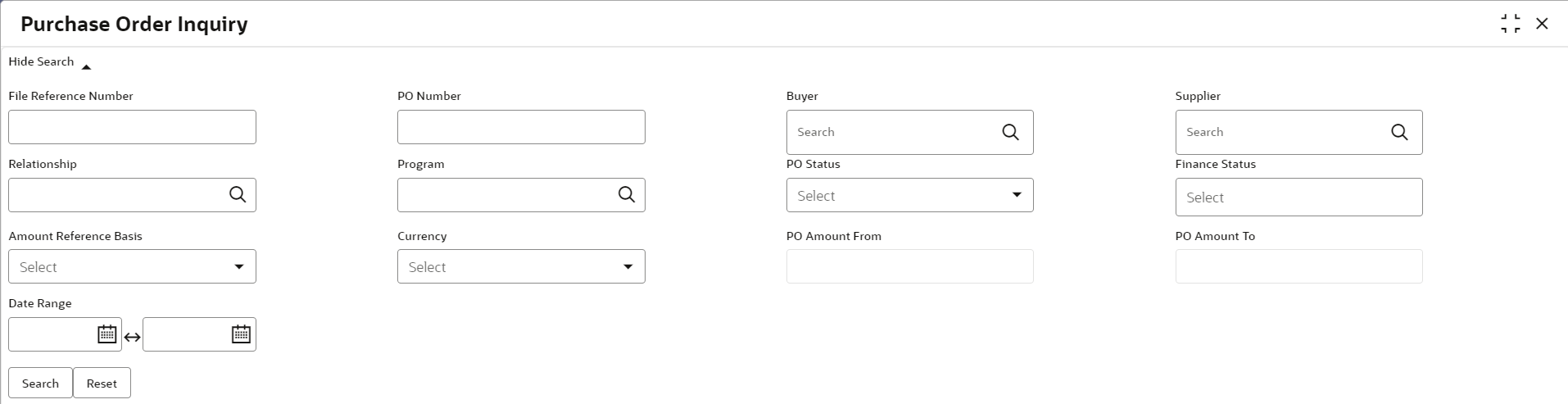The image size is (1568, 404).
Task: Open the Date Range end calendar icon
Action: [x=241, y=334]
